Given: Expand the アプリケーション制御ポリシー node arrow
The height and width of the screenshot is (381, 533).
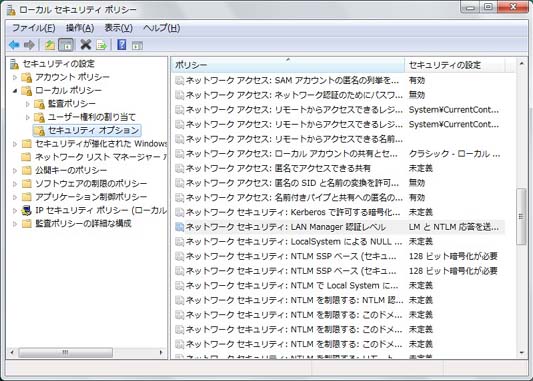Looking at the screenshot, I should click(x=15, y=197).
